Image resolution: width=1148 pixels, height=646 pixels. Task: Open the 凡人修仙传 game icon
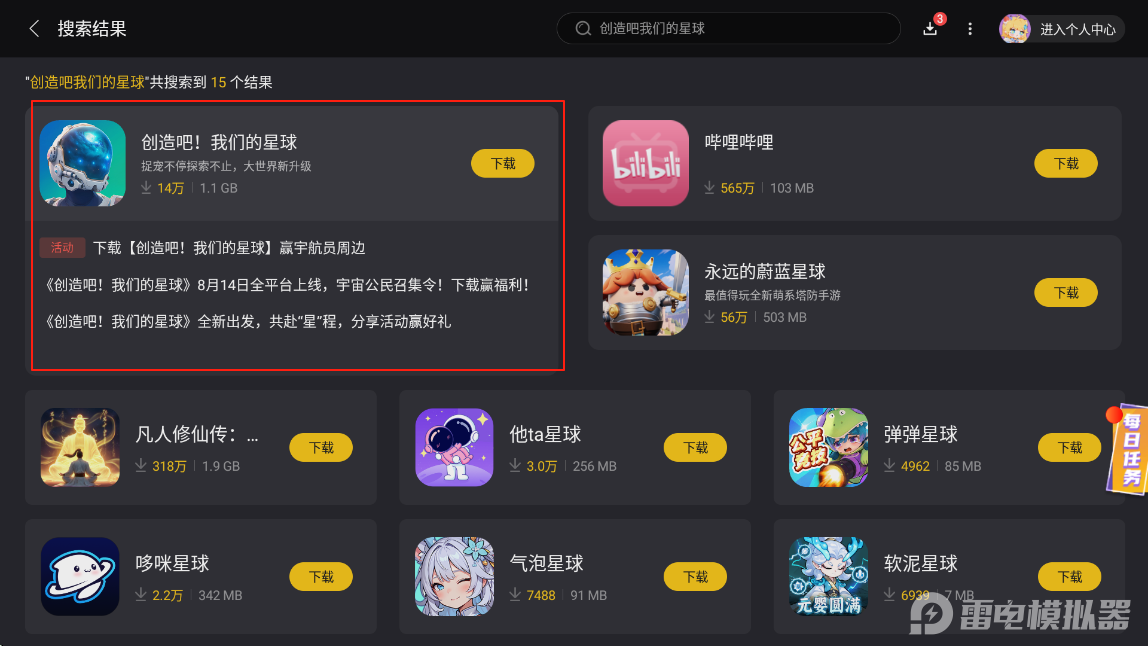80,447
